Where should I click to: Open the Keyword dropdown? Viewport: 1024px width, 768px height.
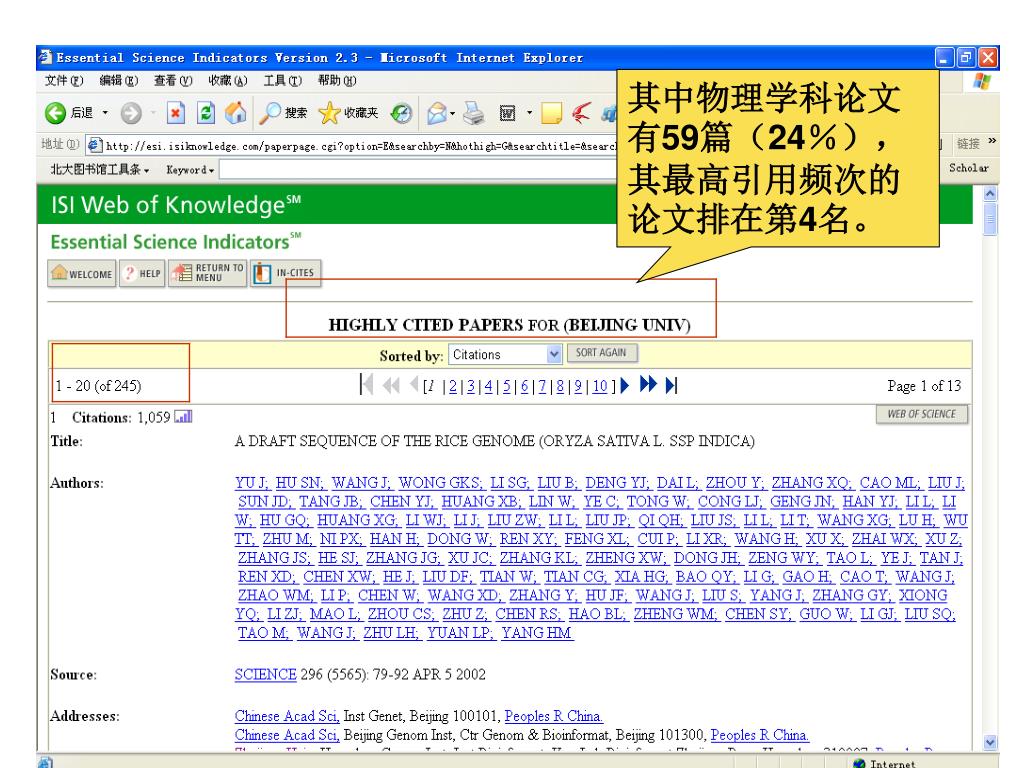tap(190, 170)
